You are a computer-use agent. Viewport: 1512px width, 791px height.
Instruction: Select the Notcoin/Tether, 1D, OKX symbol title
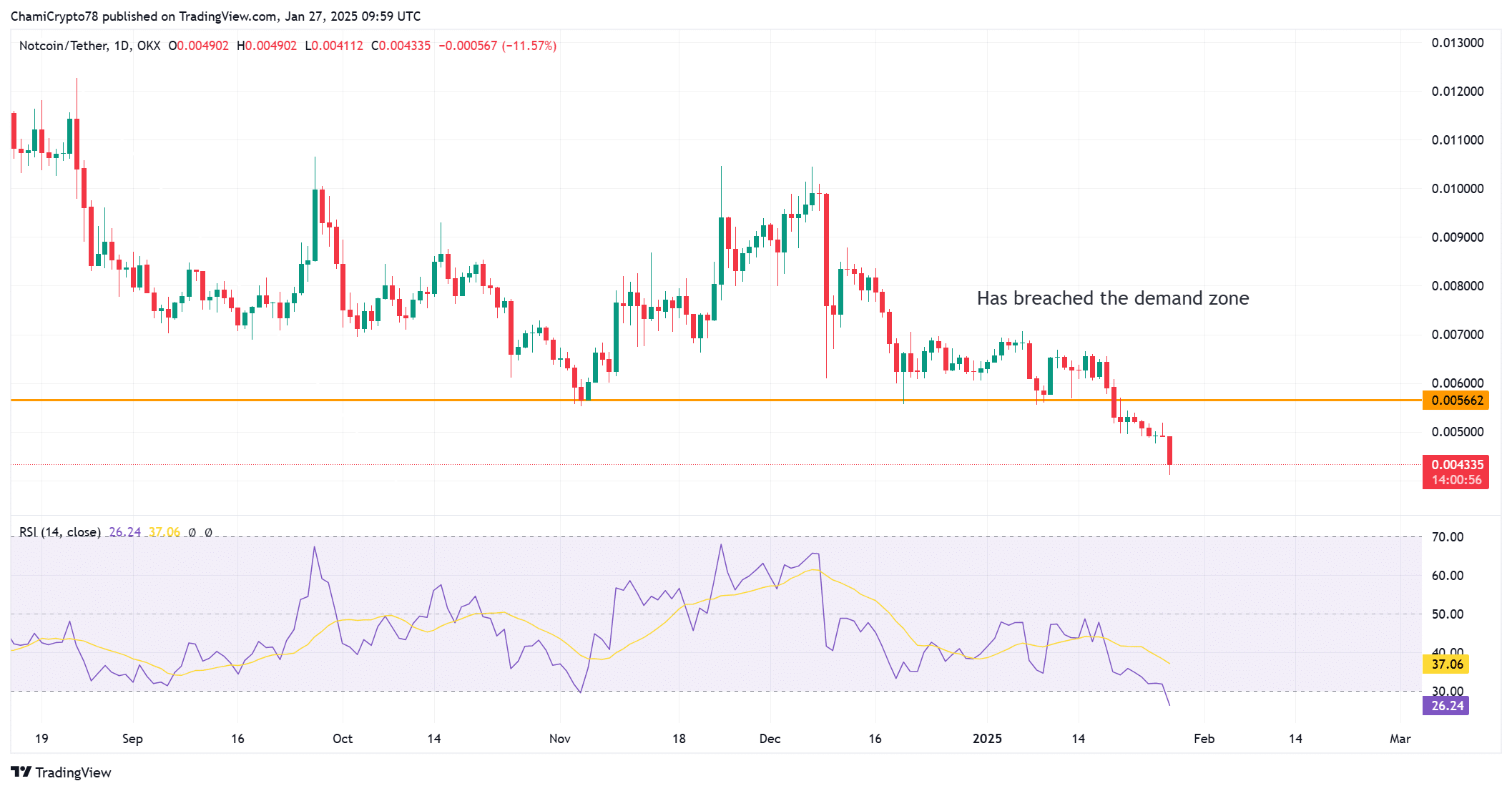pos(89,46)
